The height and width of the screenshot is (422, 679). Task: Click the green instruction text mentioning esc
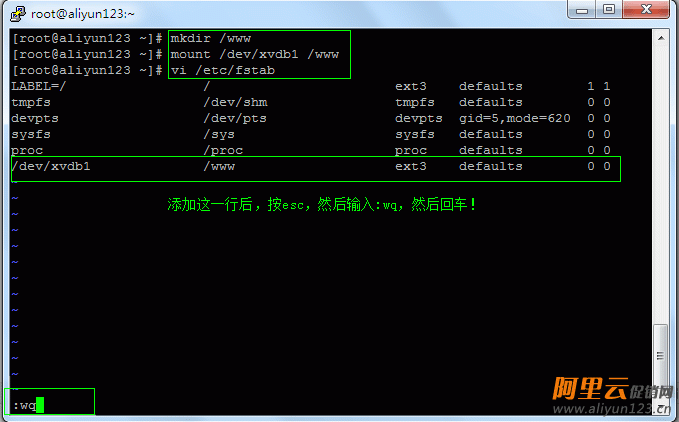[321, 204]
